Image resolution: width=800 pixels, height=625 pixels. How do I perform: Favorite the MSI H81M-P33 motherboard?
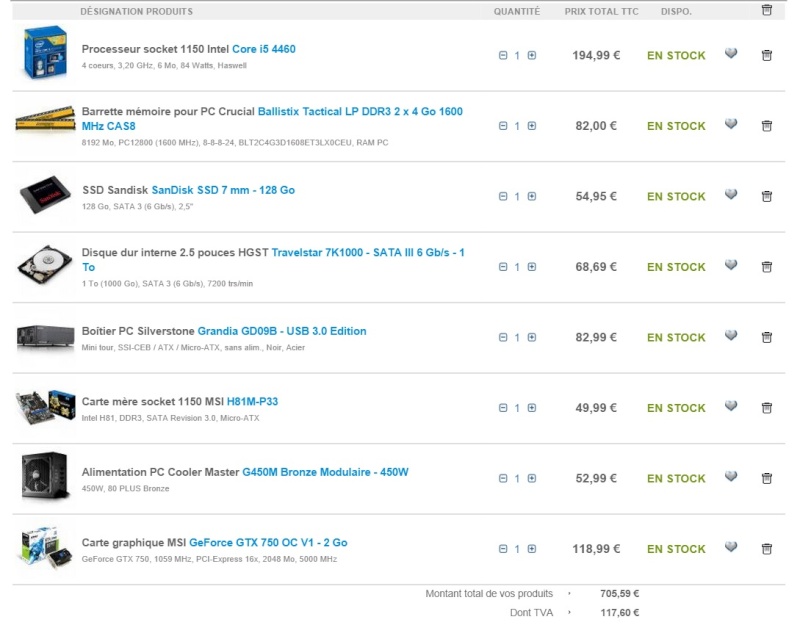(731, 405)
